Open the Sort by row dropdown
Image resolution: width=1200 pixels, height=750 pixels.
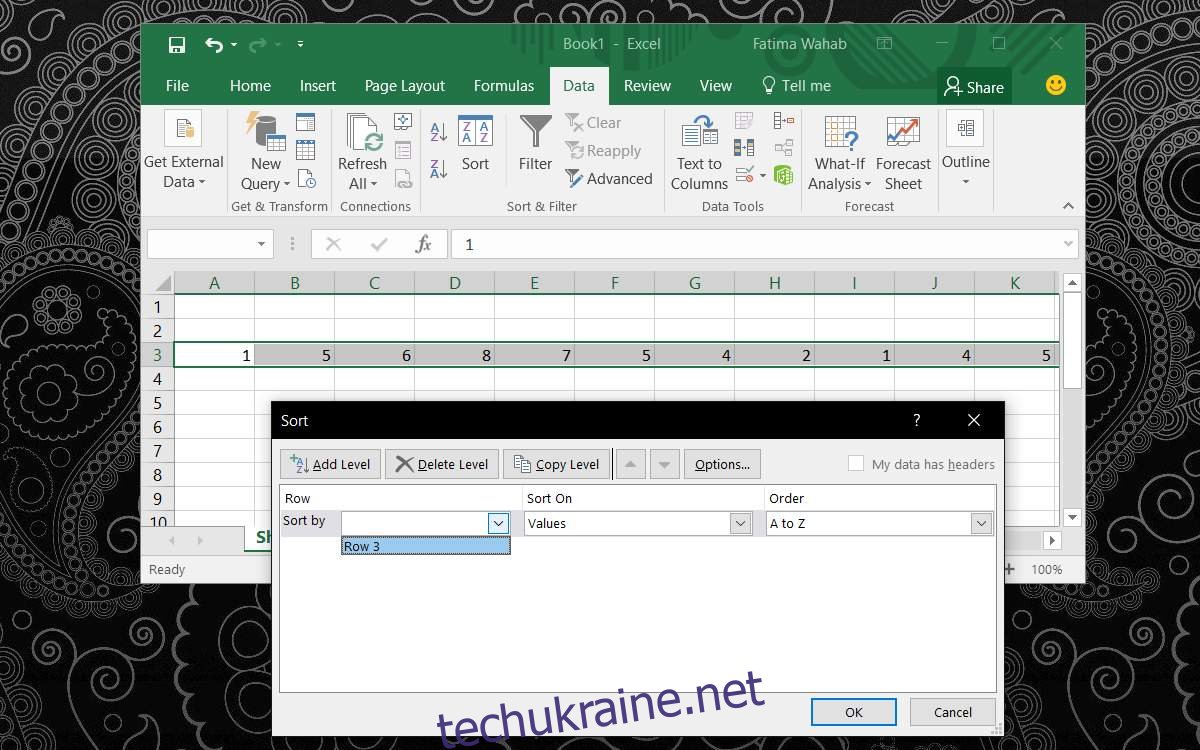(499, 523)
